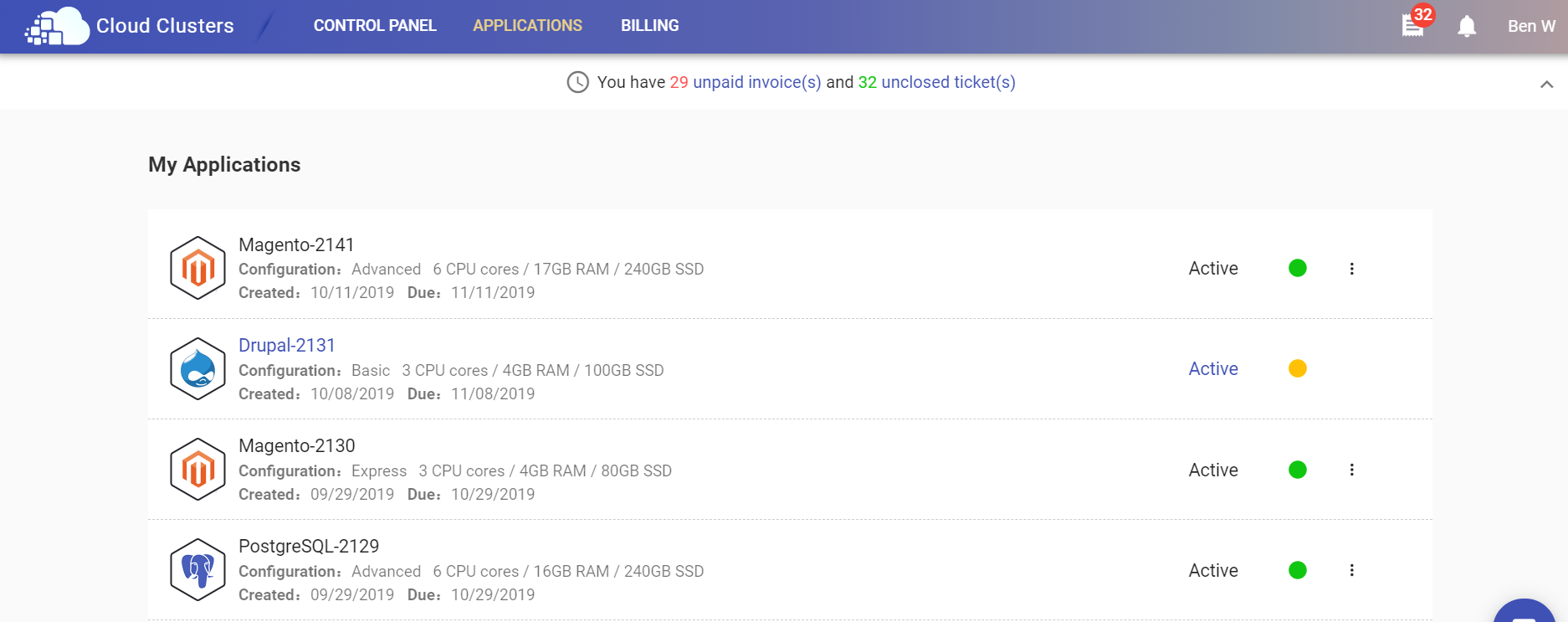Open the Drupal-2131 application link
Viewport: 1568px width, 622px height.
(287, 345)
